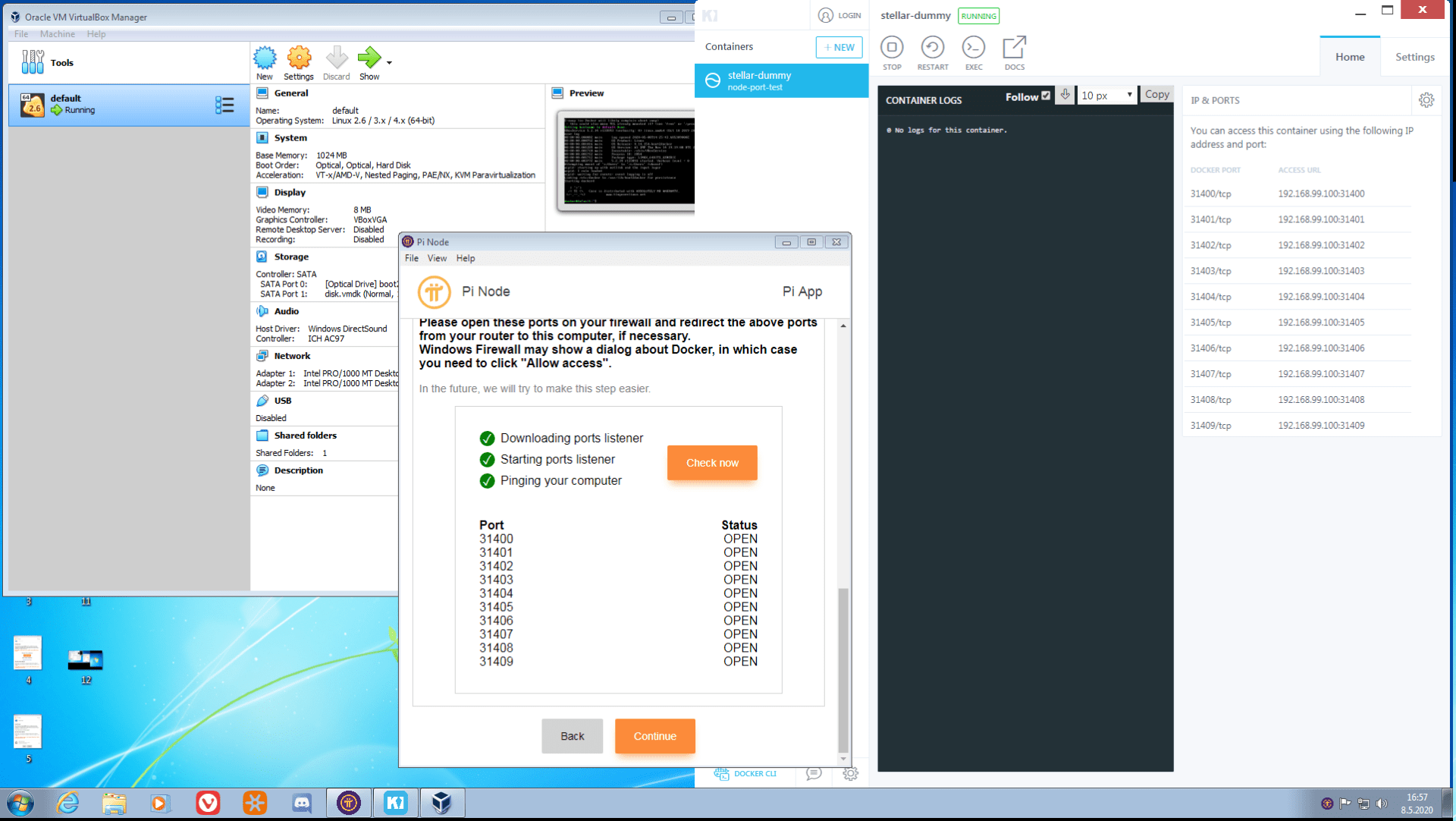Open access URL 192.168.99.100:31400
The height and width of the screenshot is (821, 1456).
click(x=1321, y=193)
